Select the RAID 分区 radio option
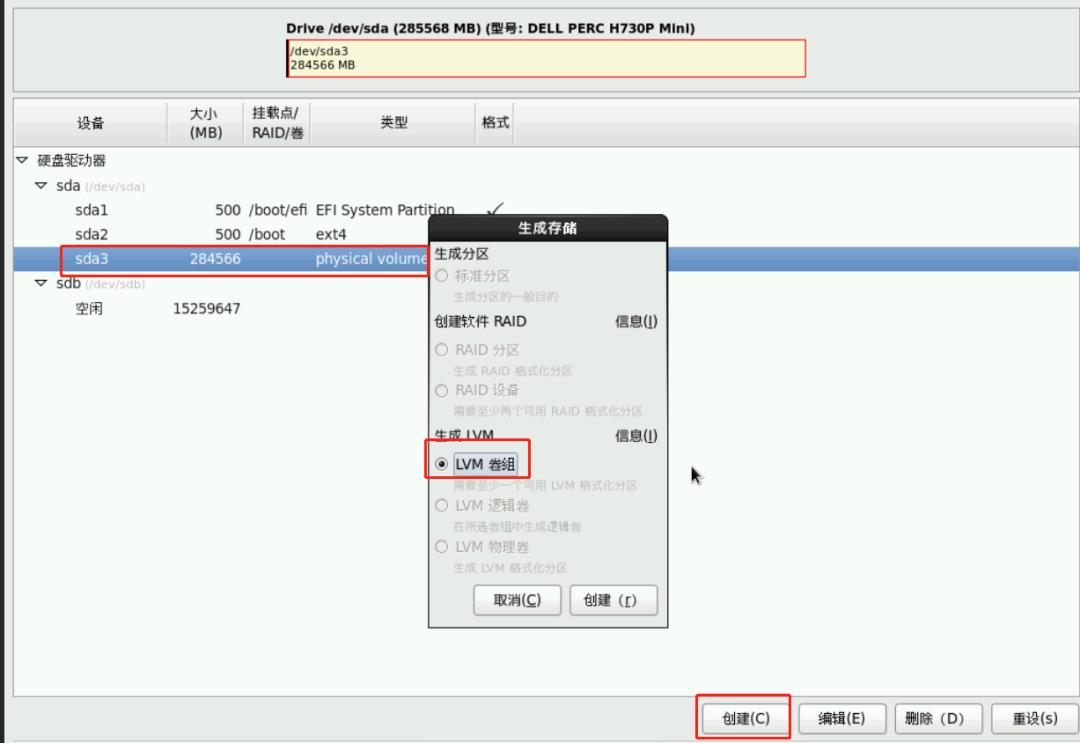 tap(442, 350)
